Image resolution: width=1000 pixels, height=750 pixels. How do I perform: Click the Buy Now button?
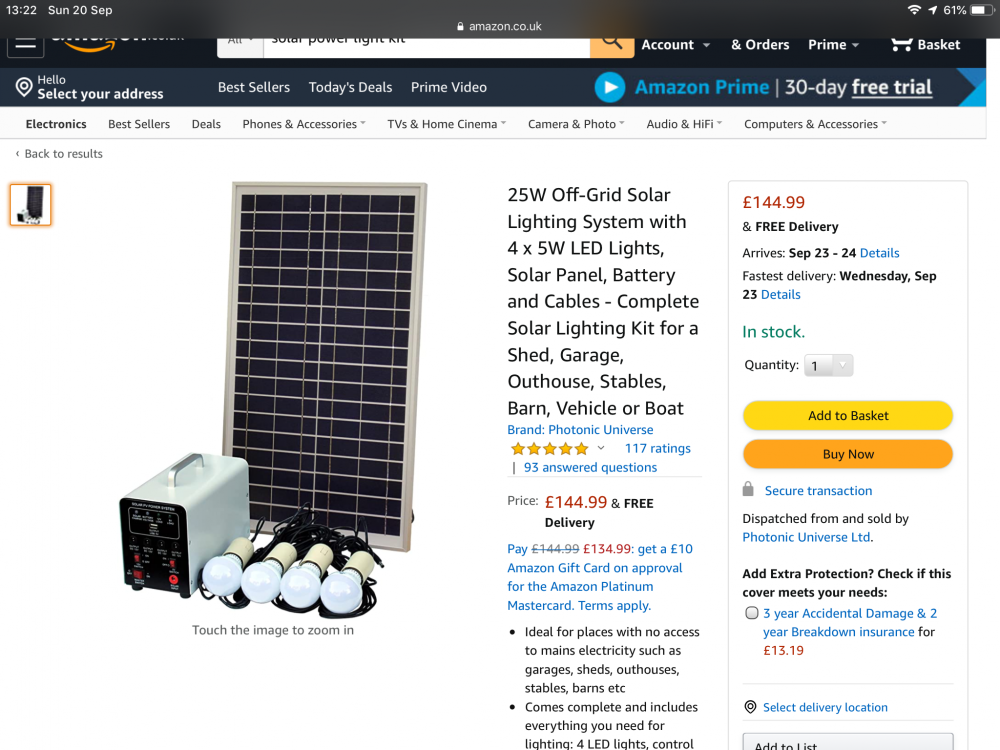848,454
